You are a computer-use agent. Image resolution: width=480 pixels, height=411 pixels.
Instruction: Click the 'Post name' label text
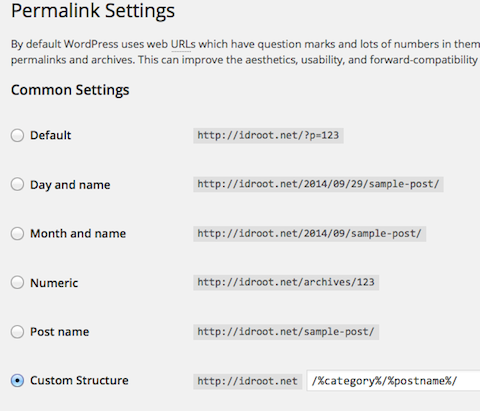pyautogui.click(x=60, y=332)
